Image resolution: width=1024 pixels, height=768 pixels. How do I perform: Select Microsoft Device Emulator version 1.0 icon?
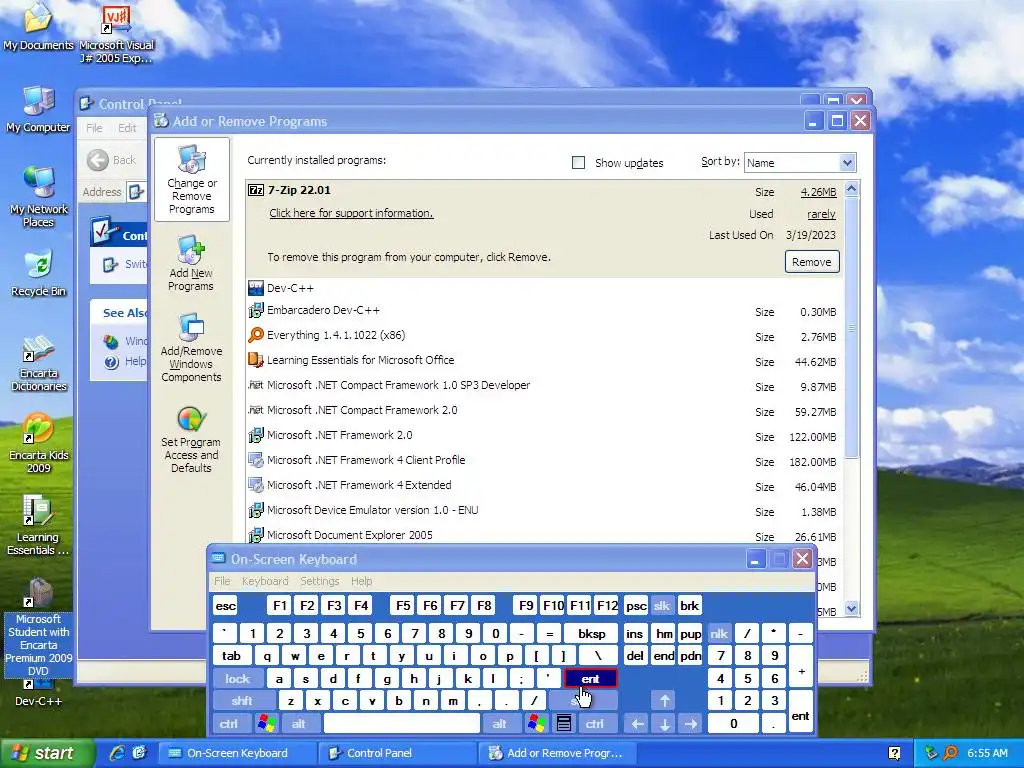click(256, 510)
